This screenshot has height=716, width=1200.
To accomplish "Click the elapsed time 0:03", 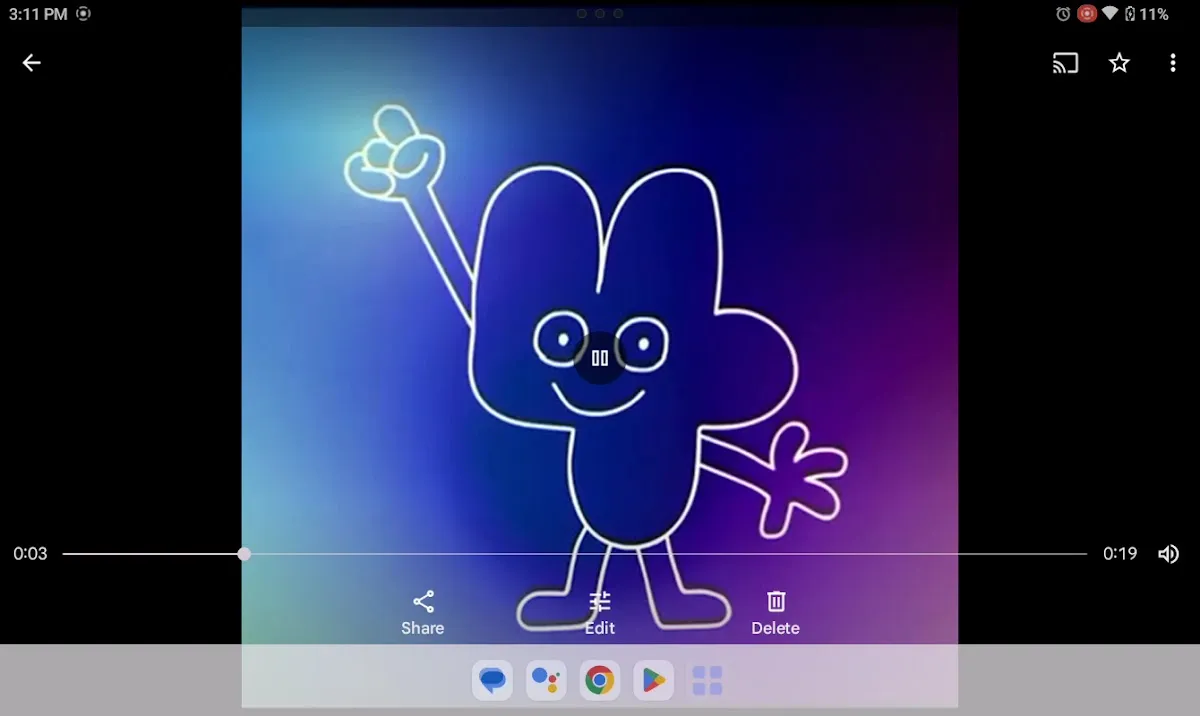I will pyautogui.click(x=30, y=554).
